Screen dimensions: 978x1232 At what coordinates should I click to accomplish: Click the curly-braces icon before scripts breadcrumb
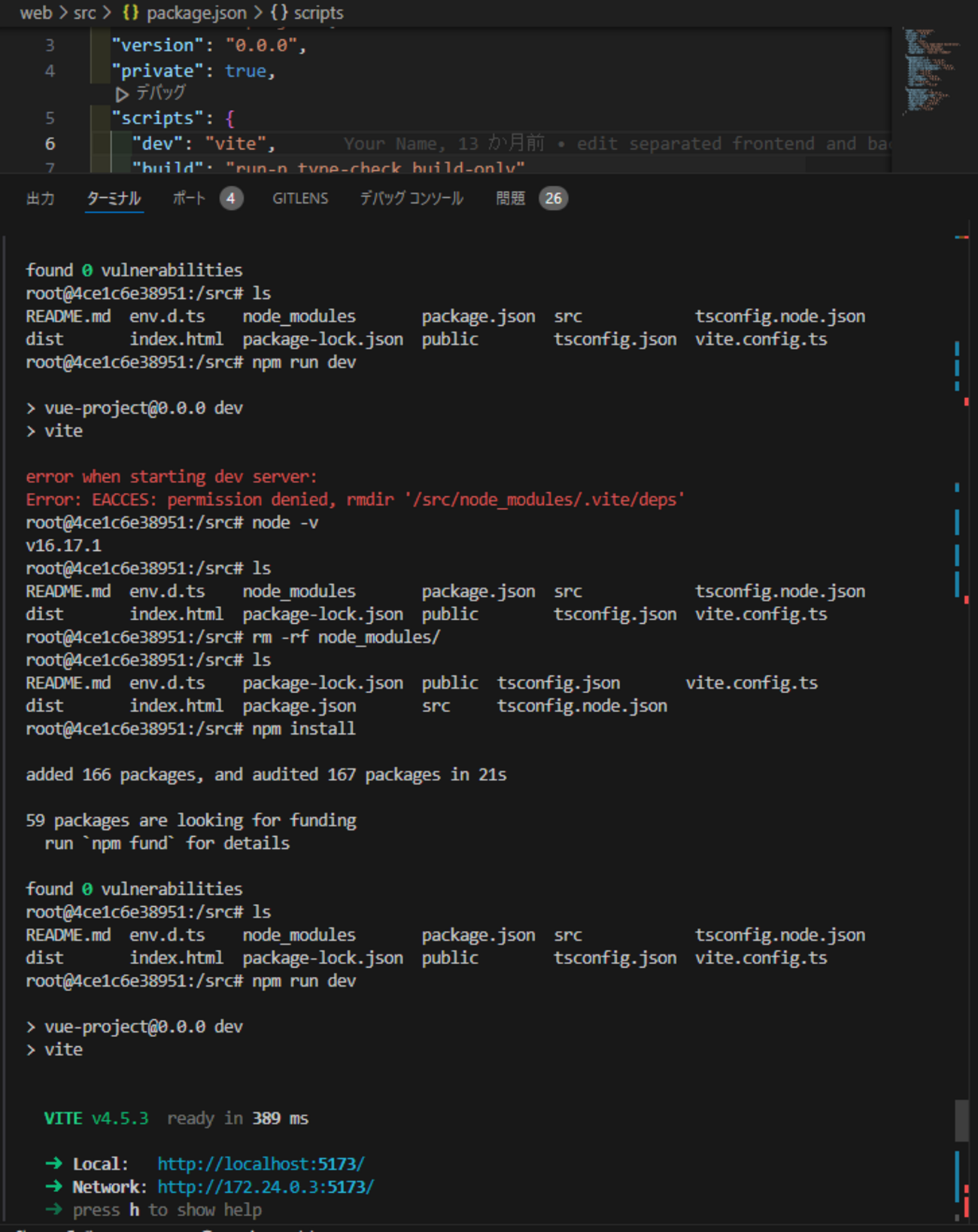click(x=279, y=13)
